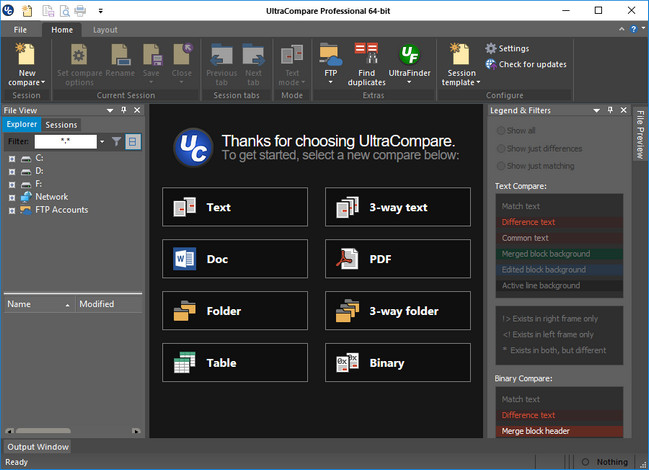Click the 3-way folder compare button
The width and height of the screenshot is (649, 470).
pyautogui.click(x=397, y=311)
